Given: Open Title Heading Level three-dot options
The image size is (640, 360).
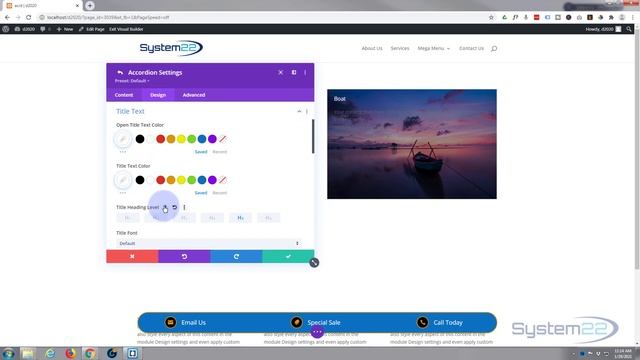Looking at the screenshot, I should pos(184,207).
